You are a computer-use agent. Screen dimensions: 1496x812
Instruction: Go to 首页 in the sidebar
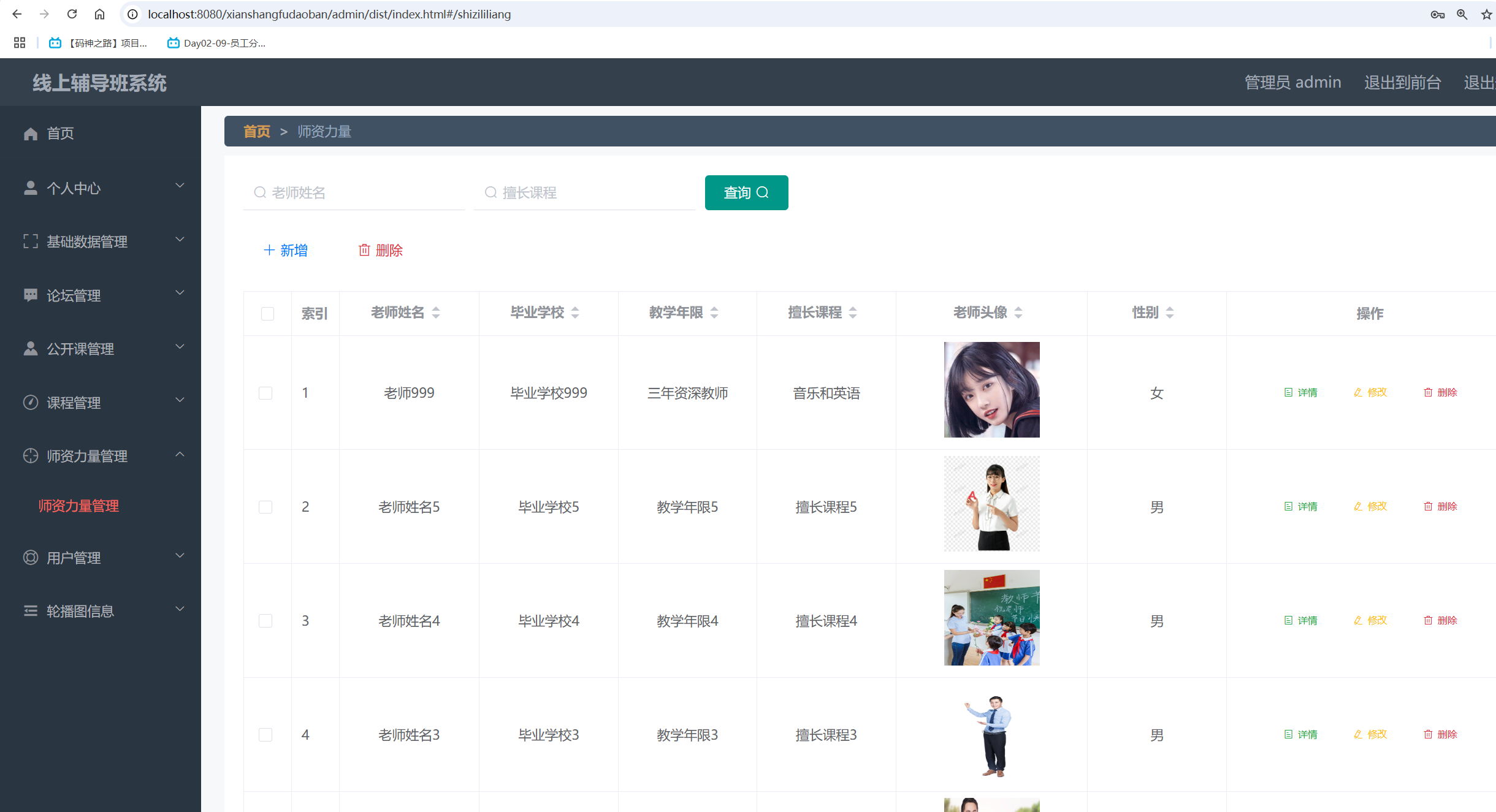tap(60, 134)
